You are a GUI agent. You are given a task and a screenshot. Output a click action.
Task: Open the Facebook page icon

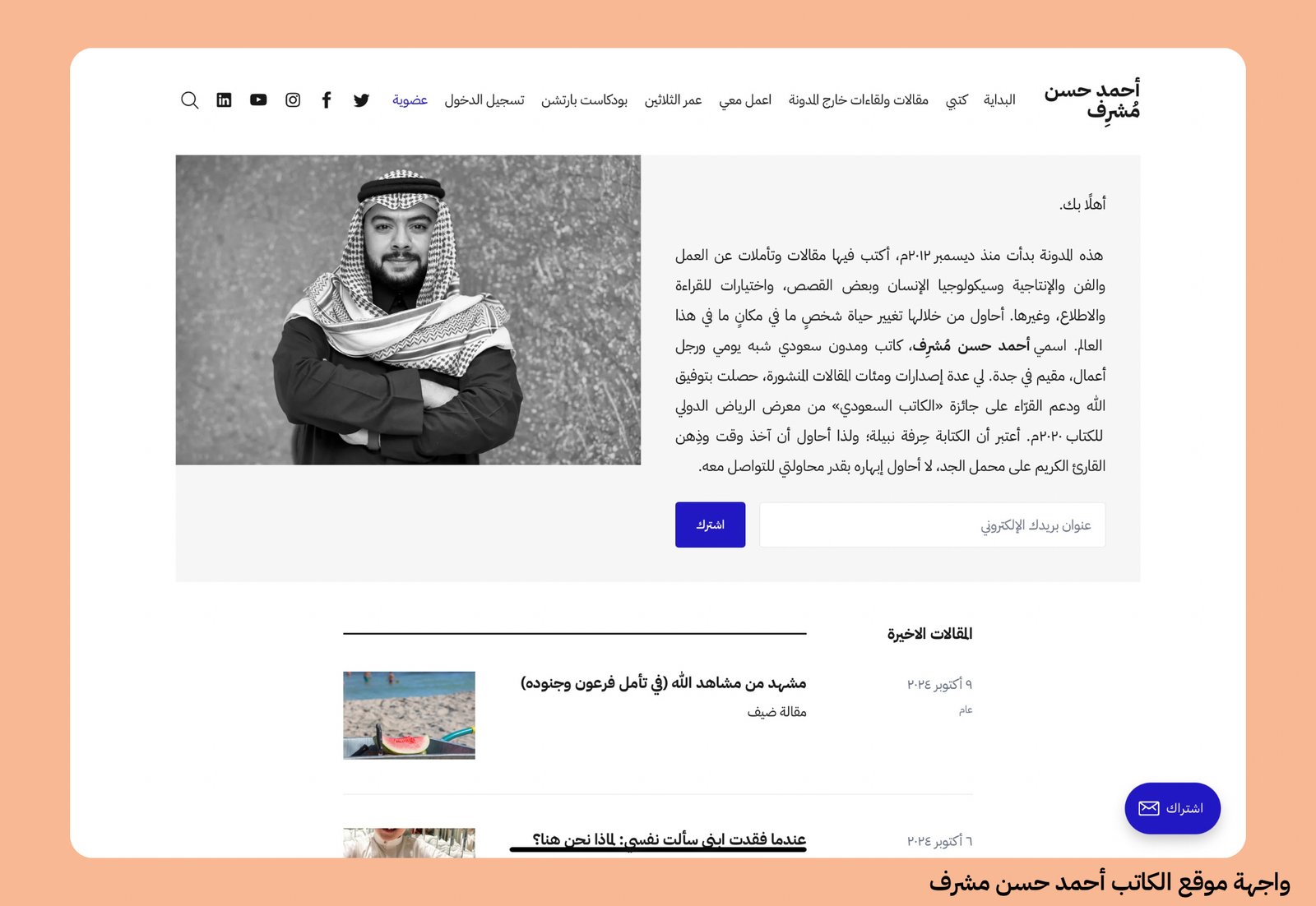pos(327,100)
